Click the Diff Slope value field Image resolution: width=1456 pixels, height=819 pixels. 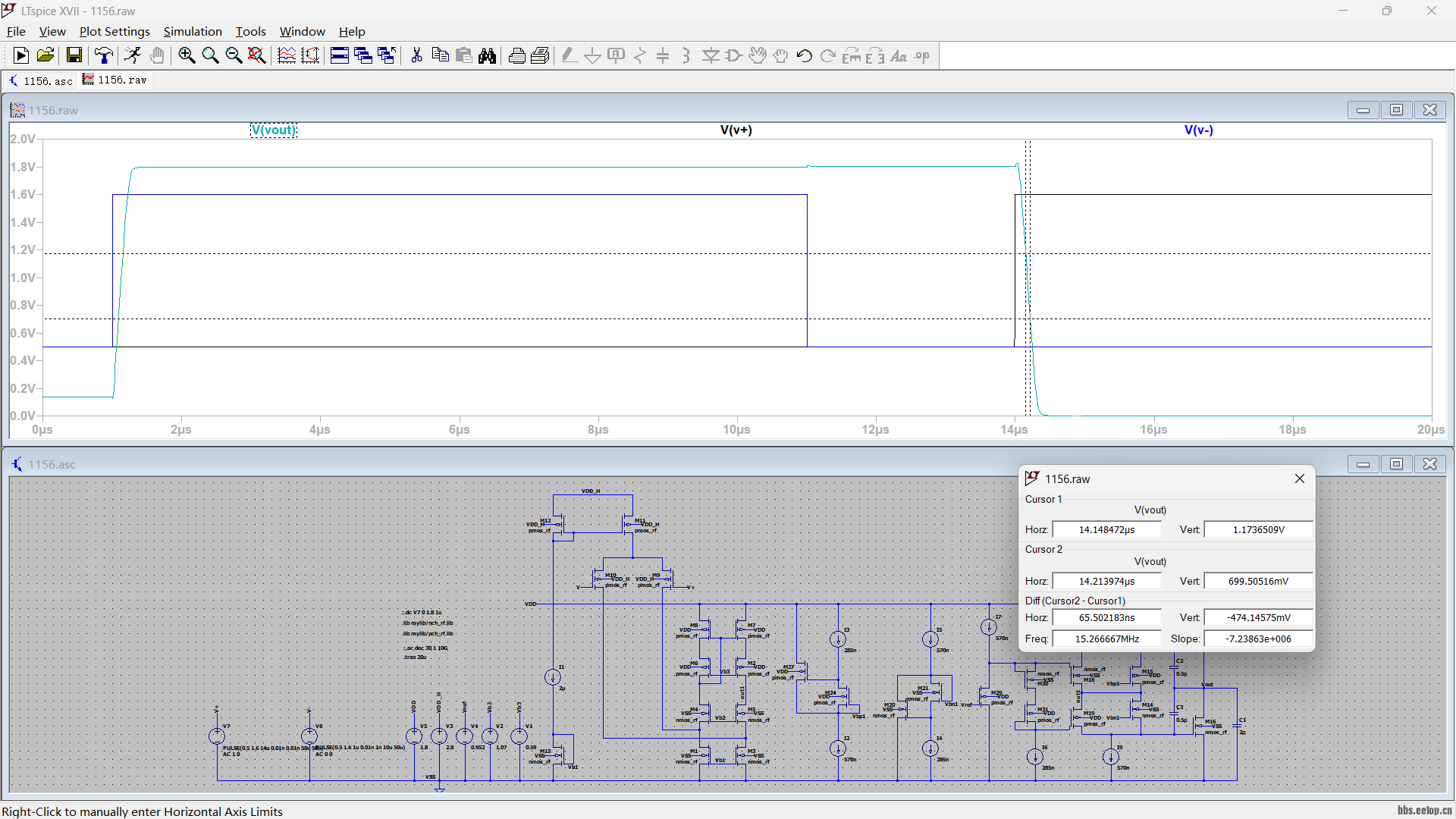1258,639
